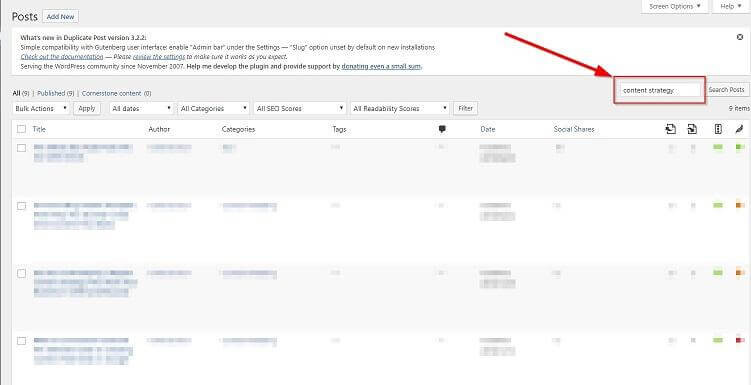This screenshot has height=385, width=751.
Task: Select the second post's checkbox
Action: 21,206
